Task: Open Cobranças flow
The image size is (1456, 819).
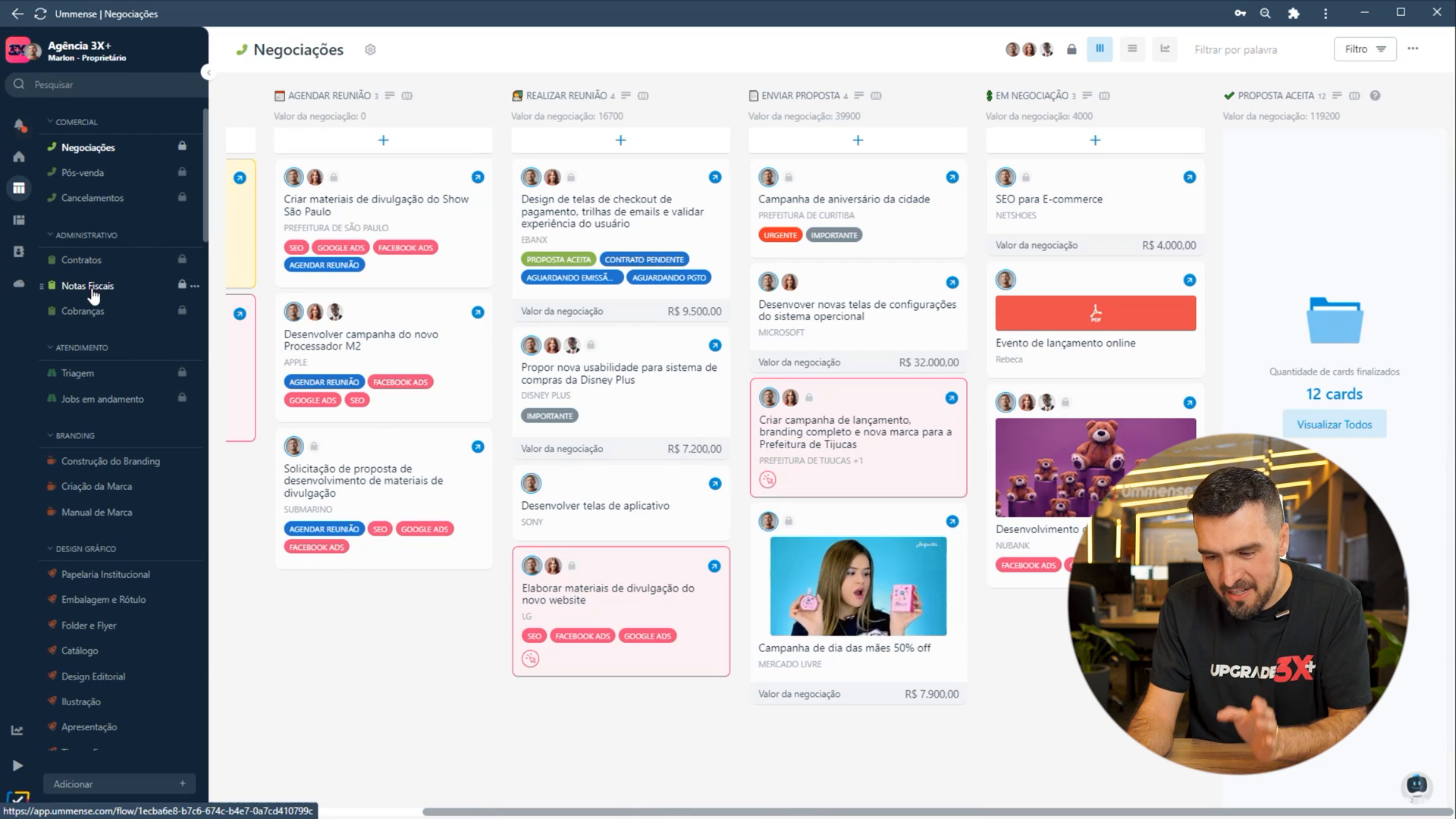Action: 83,311
